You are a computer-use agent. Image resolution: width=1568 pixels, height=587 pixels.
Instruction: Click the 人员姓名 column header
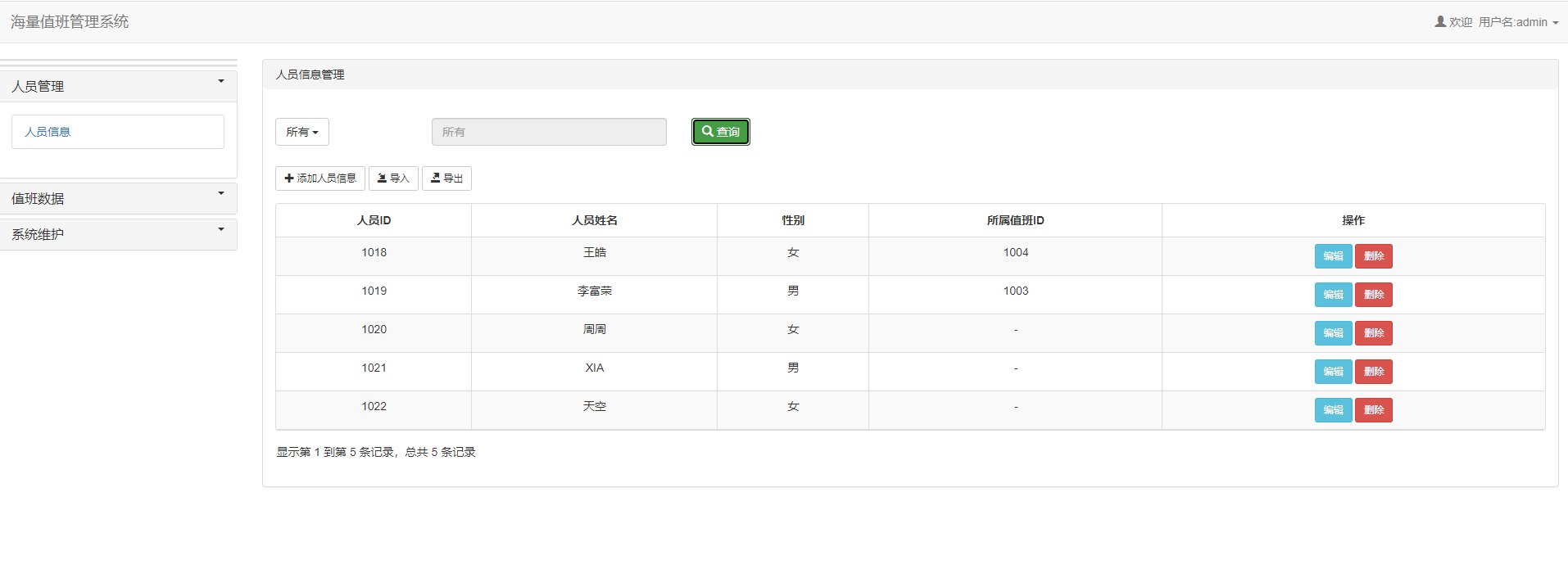(595, 220)
